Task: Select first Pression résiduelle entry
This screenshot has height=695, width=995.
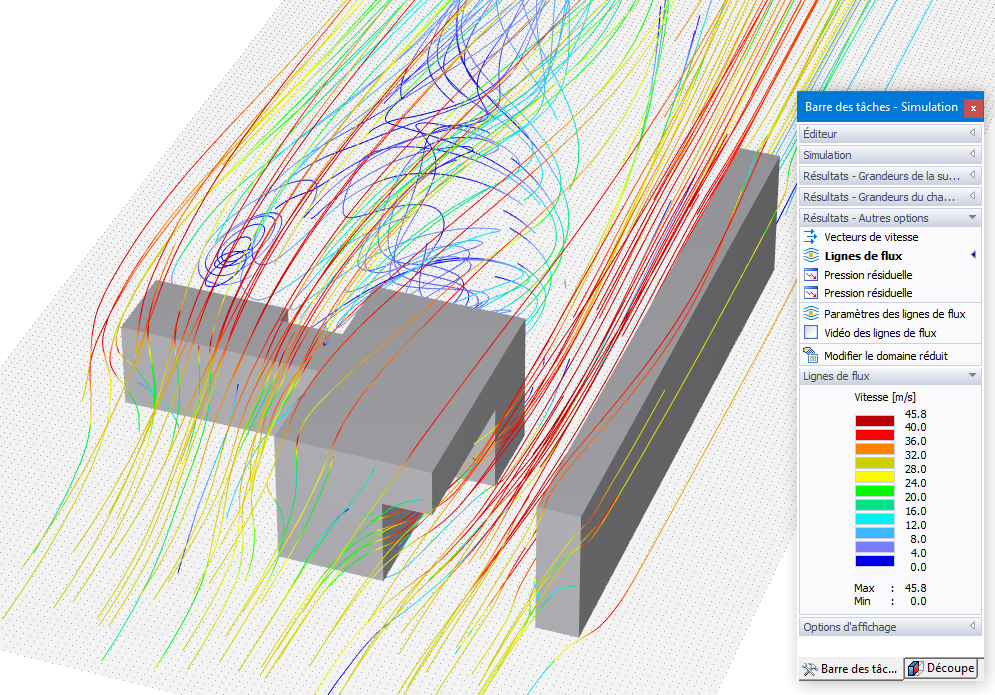Action: point(867,275)
